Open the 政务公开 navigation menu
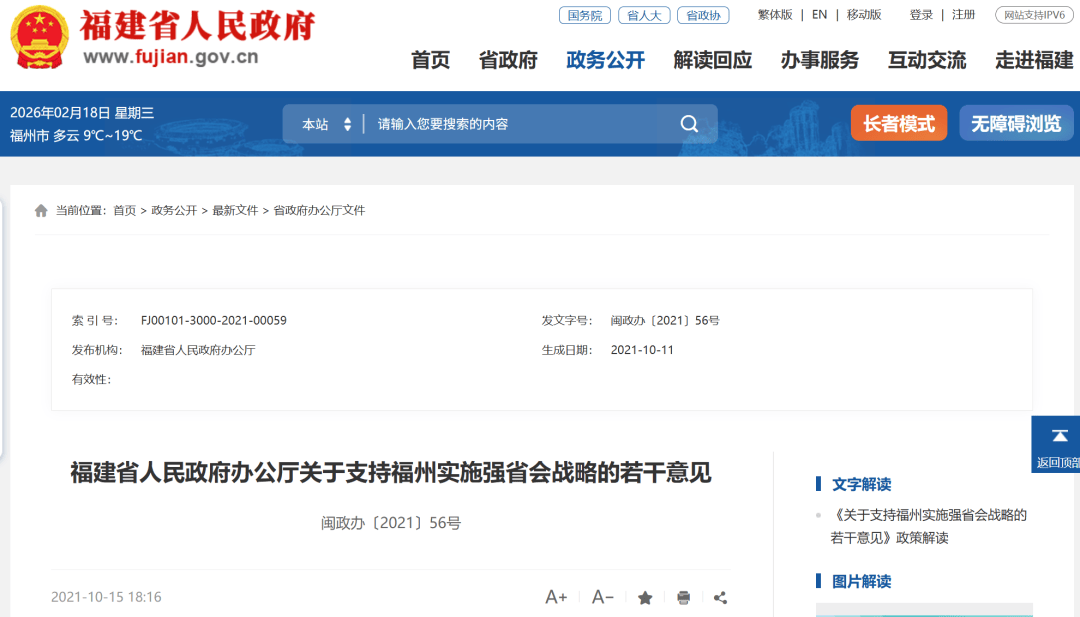This screenshot has width=1080, height=617. pyautogui.click(x=605, y=60)
